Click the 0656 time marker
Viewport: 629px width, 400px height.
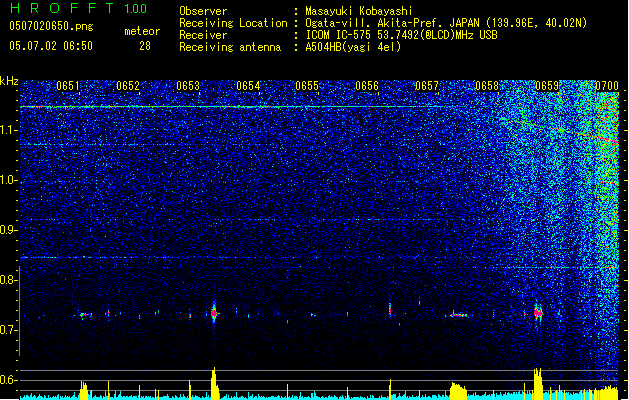[367, 86]
